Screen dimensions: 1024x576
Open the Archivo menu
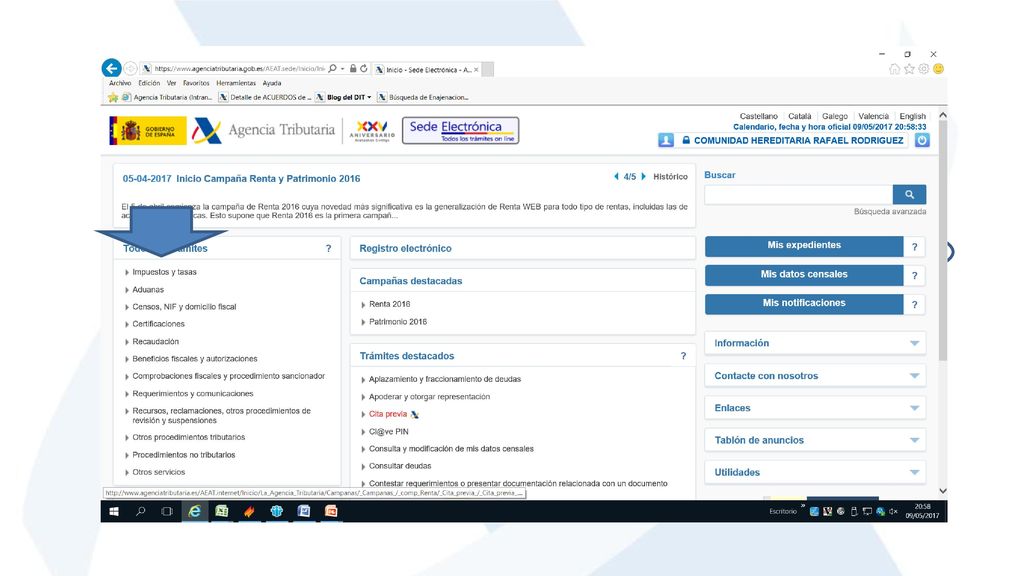point(120,83)
